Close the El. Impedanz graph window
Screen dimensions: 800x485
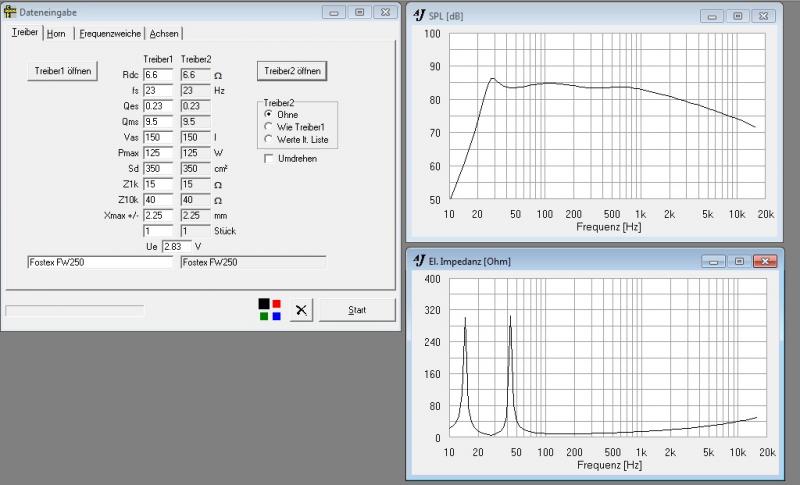tap(764, 261)
